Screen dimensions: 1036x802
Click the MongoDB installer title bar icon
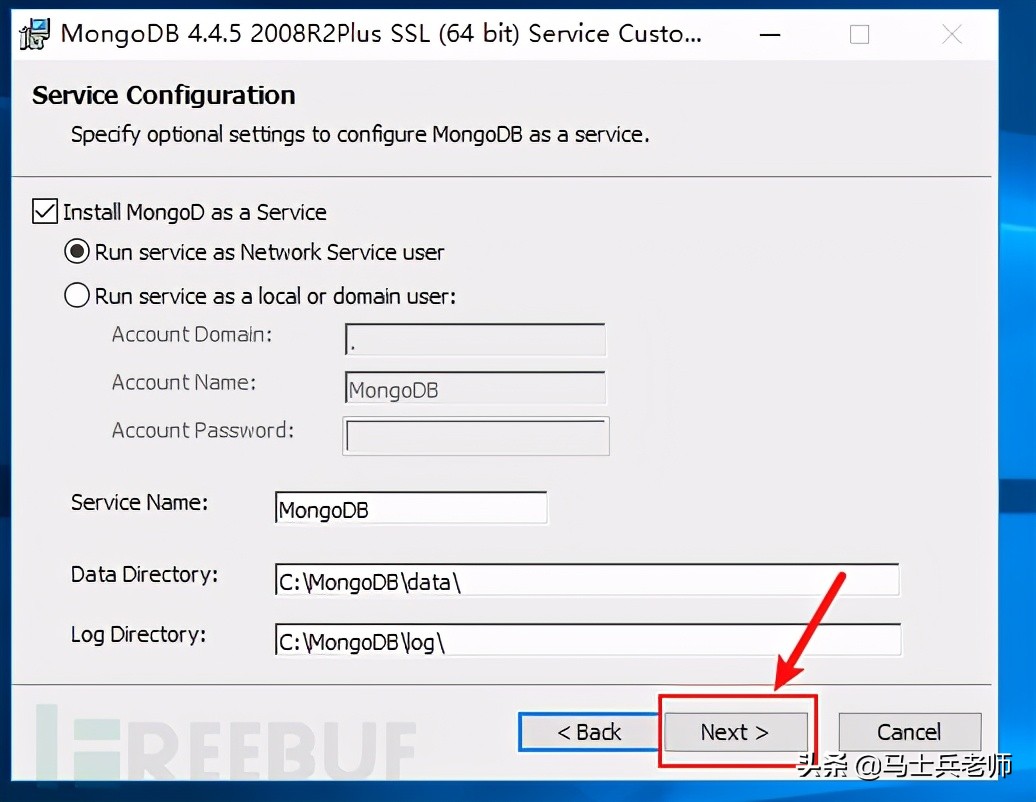[34, 34]
